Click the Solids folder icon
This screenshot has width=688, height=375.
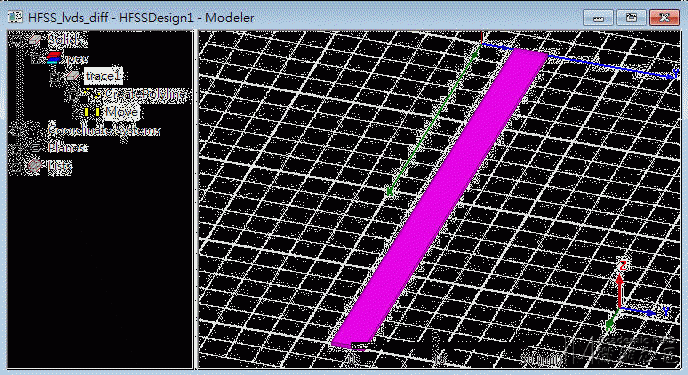(35, 40)
